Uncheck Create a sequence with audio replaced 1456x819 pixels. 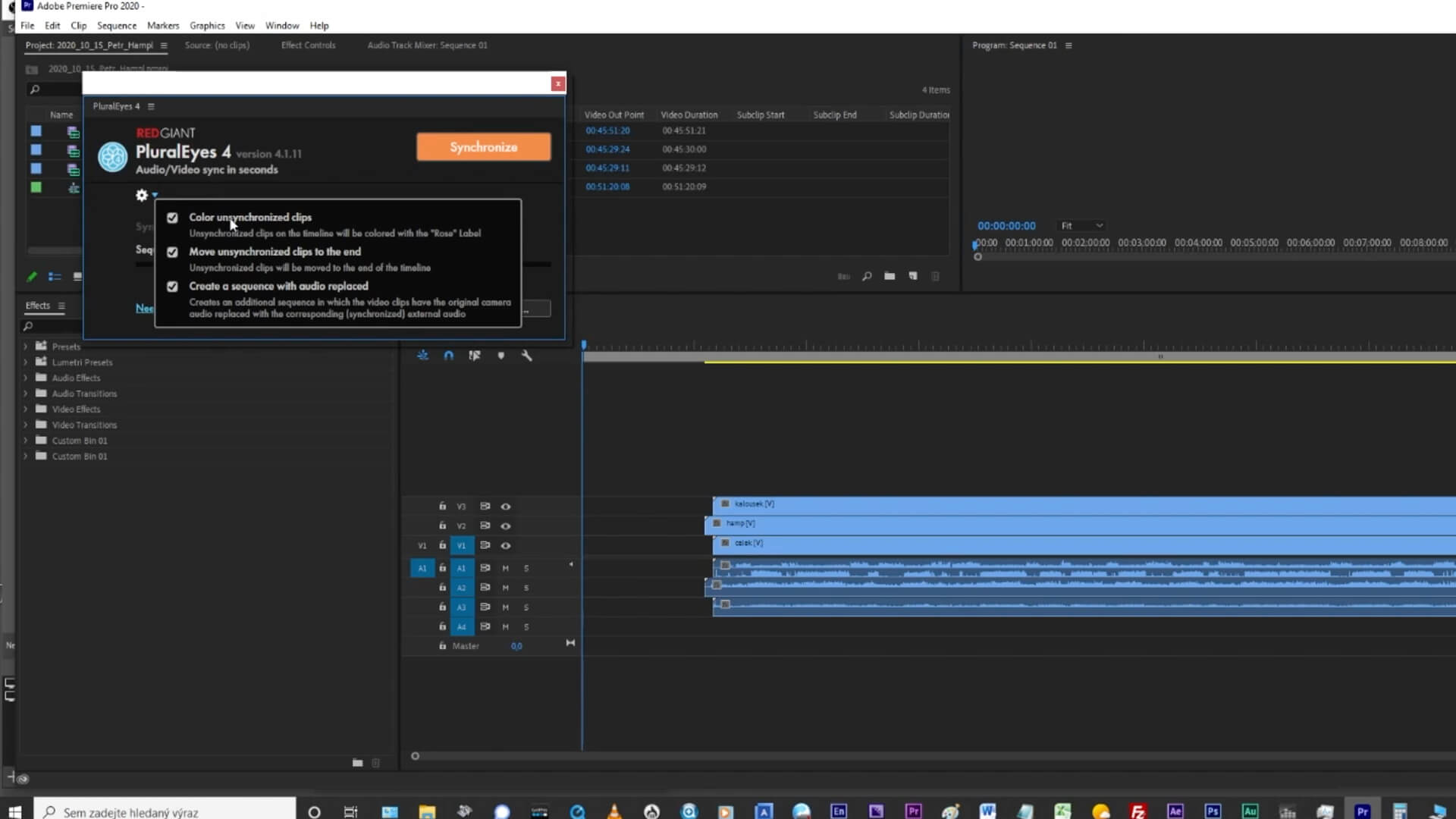[172, 287]
